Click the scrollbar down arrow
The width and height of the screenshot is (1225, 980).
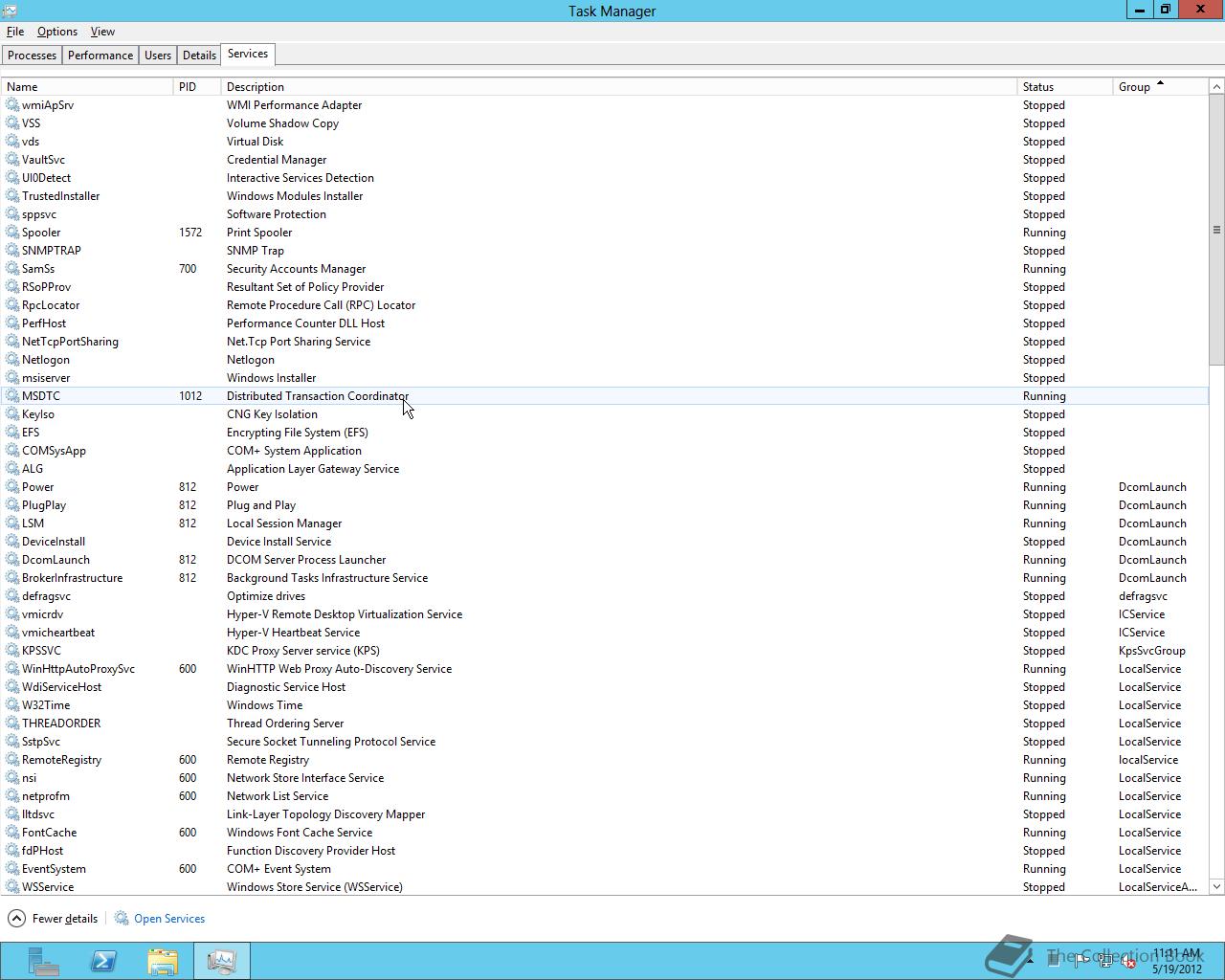(1216, 887)
